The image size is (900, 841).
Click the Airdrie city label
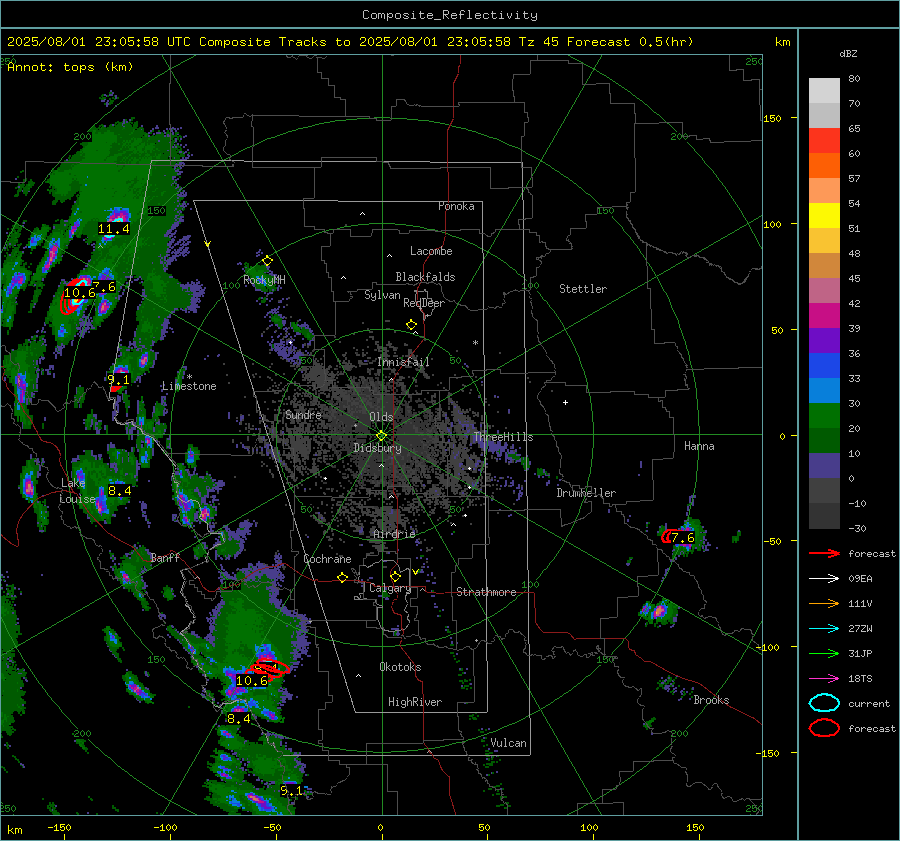point(394,534)
